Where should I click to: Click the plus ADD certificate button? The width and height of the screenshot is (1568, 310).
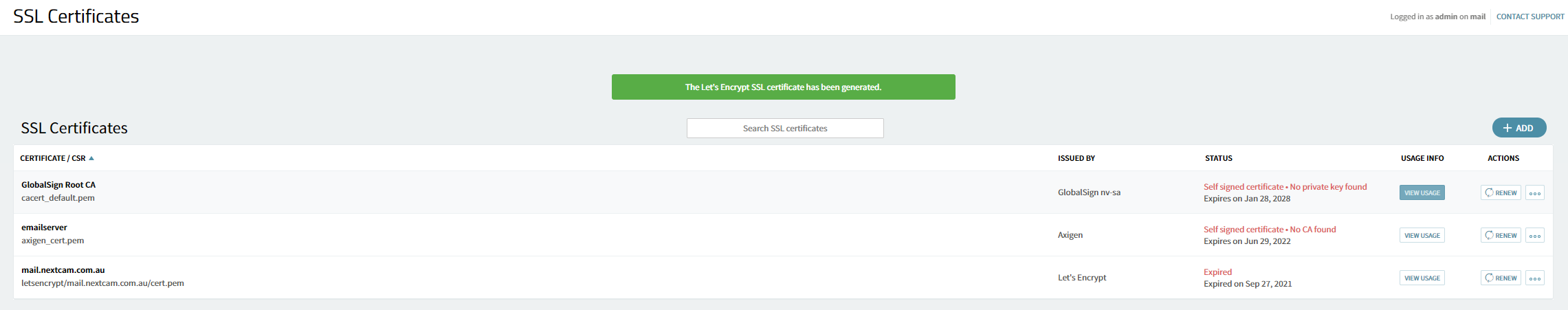[x=1519, y=128]
